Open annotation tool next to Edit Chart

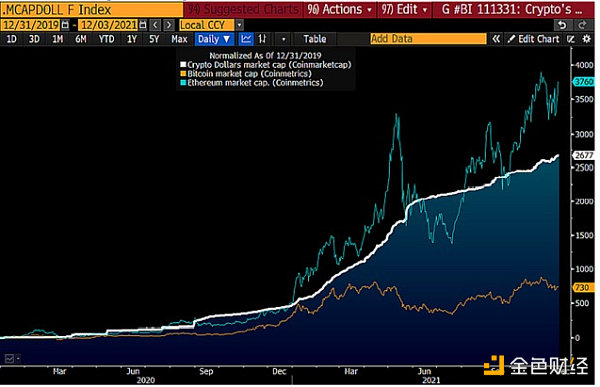coord(571,39)
